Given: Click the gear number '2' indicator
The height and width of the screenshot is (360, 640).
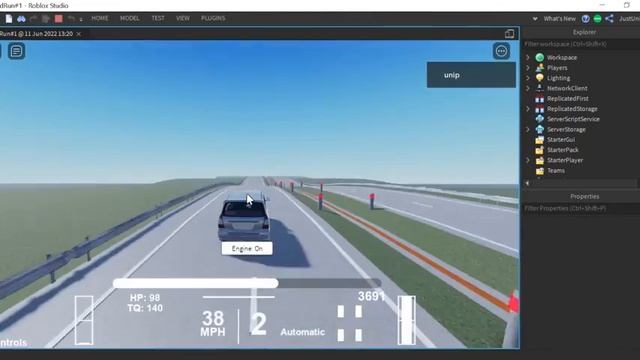Looking at the screenshot, I should 258,324.
